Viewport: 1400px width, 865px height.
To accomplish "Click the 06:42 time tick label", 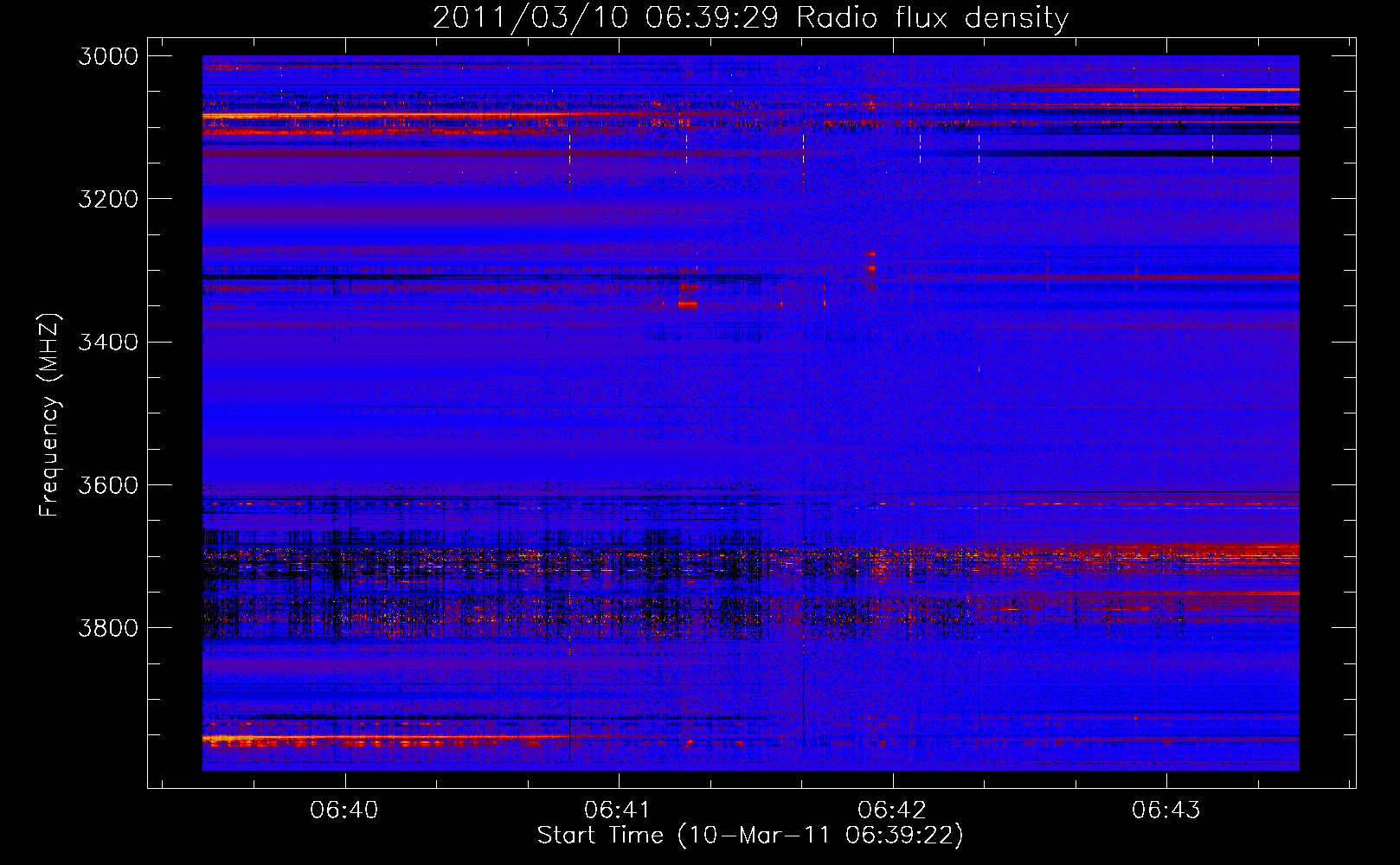I will (x=892, y=810).
